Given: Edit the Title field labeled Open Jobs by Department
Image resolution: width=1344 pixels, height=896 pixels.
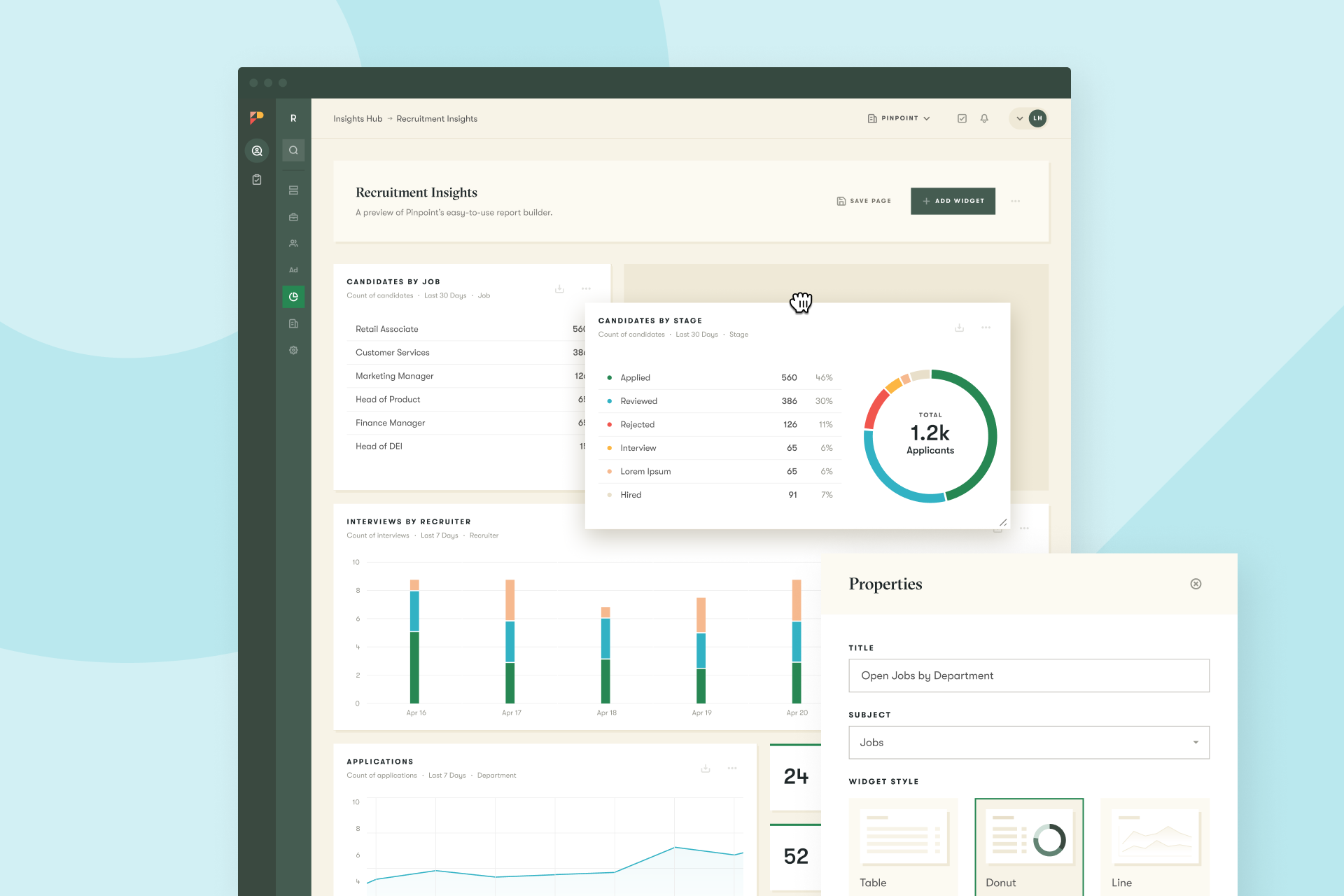Looking at the screenshot, I should 1028,675.
